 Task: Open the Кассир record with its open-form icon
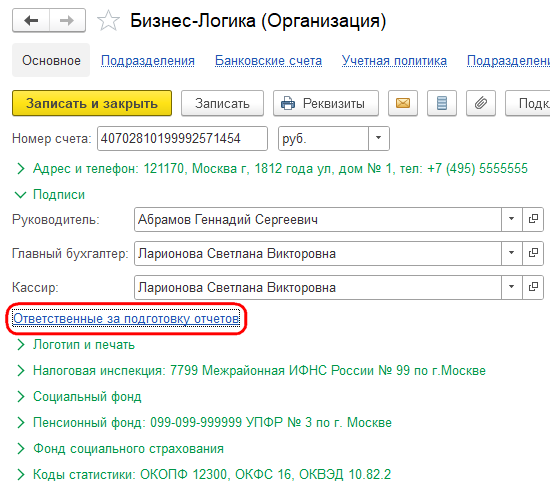pyautogui.click(x=533, y=287)
